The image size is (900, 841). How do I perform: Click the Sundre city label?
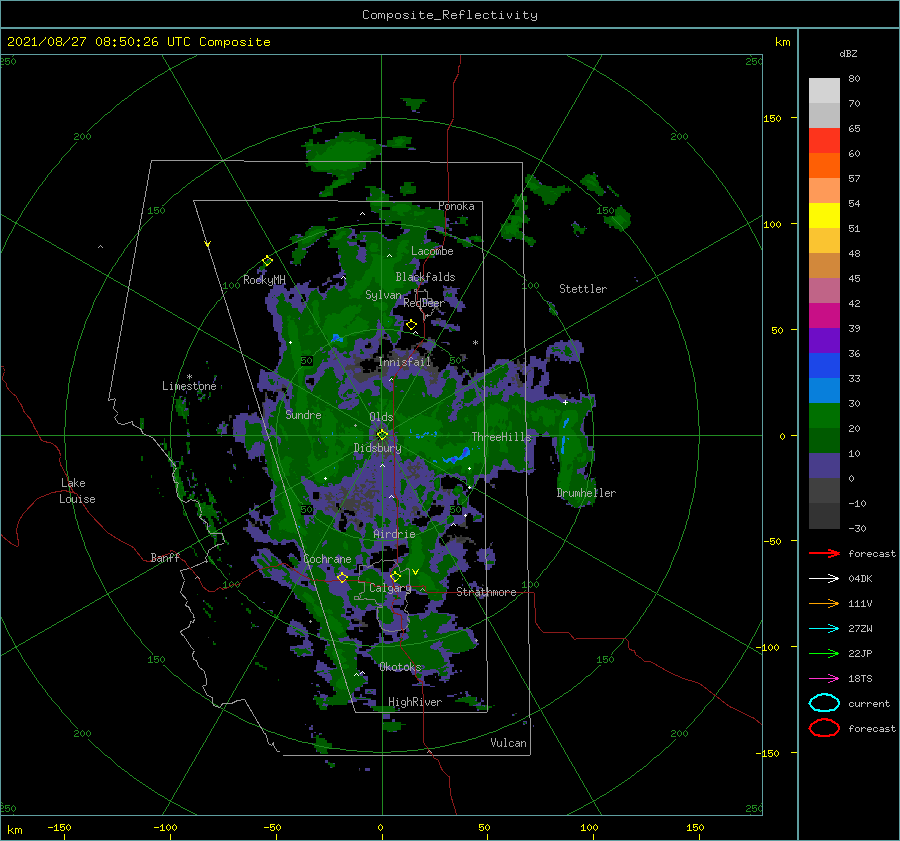click(x=303, y=414)
